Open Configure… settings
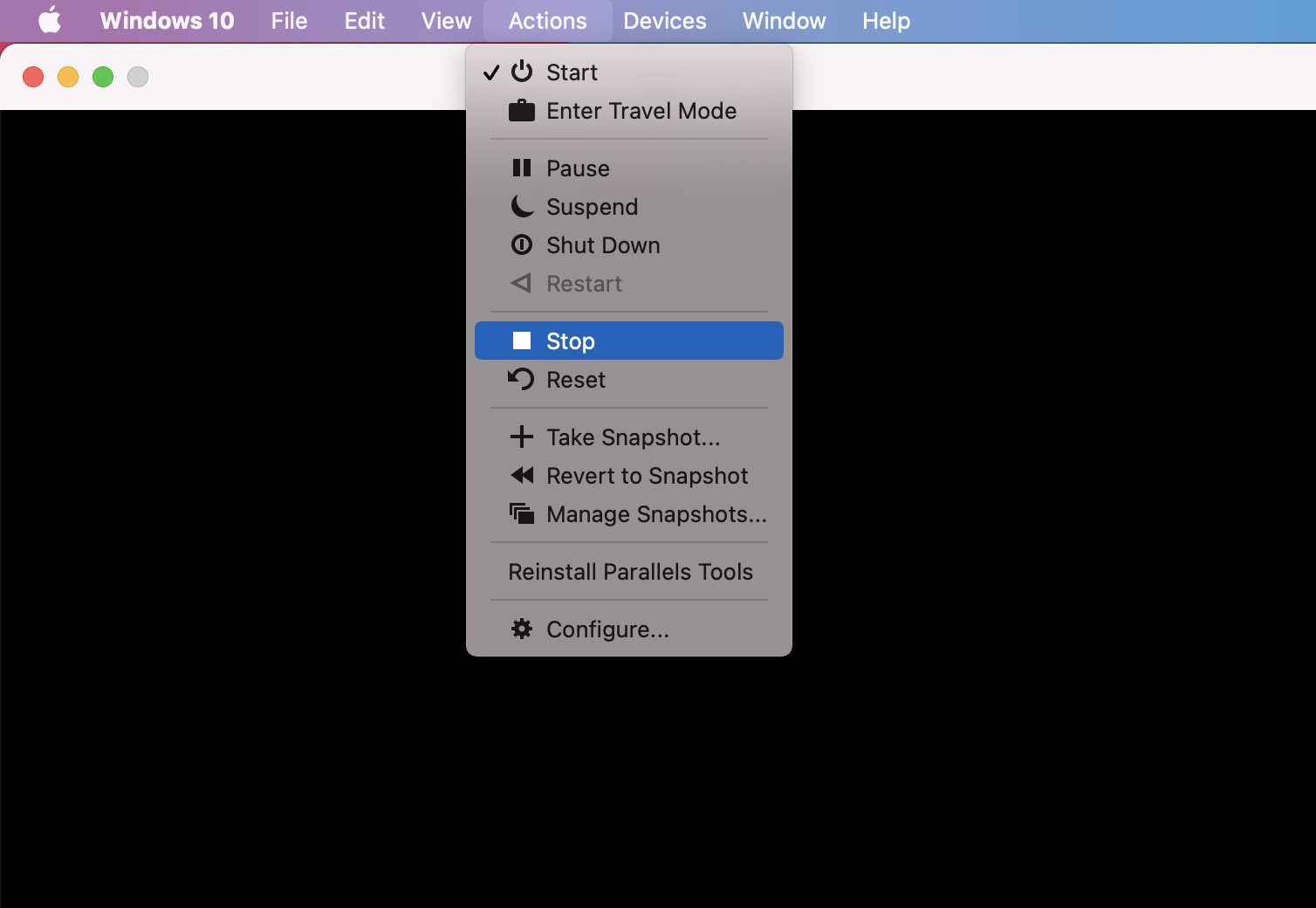The width and height of the screenshot is (1316, 908). pyautogui.click(x=629, y=629)
